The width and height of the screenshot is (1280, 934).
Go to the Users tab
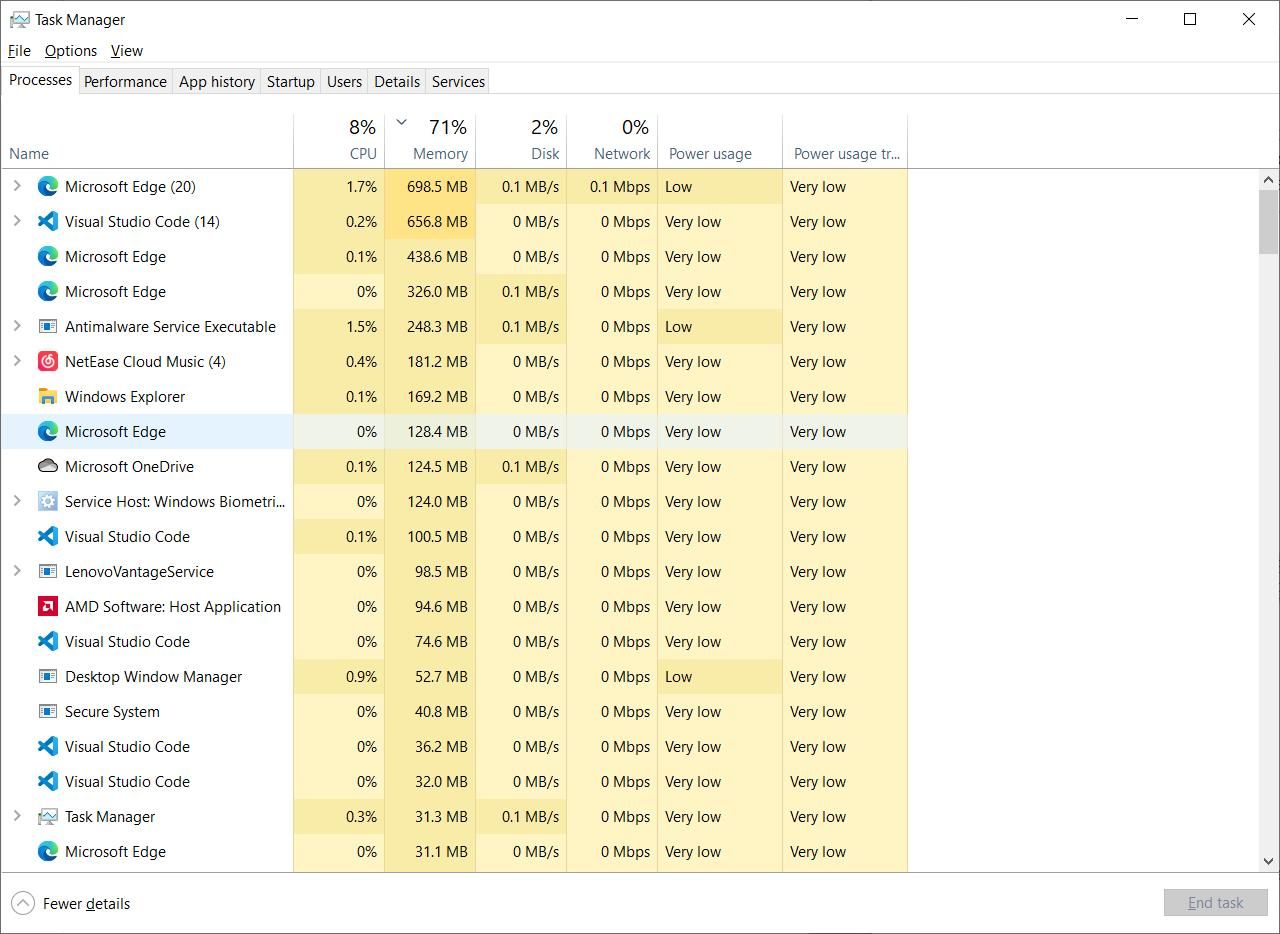[x=344, y=81]
